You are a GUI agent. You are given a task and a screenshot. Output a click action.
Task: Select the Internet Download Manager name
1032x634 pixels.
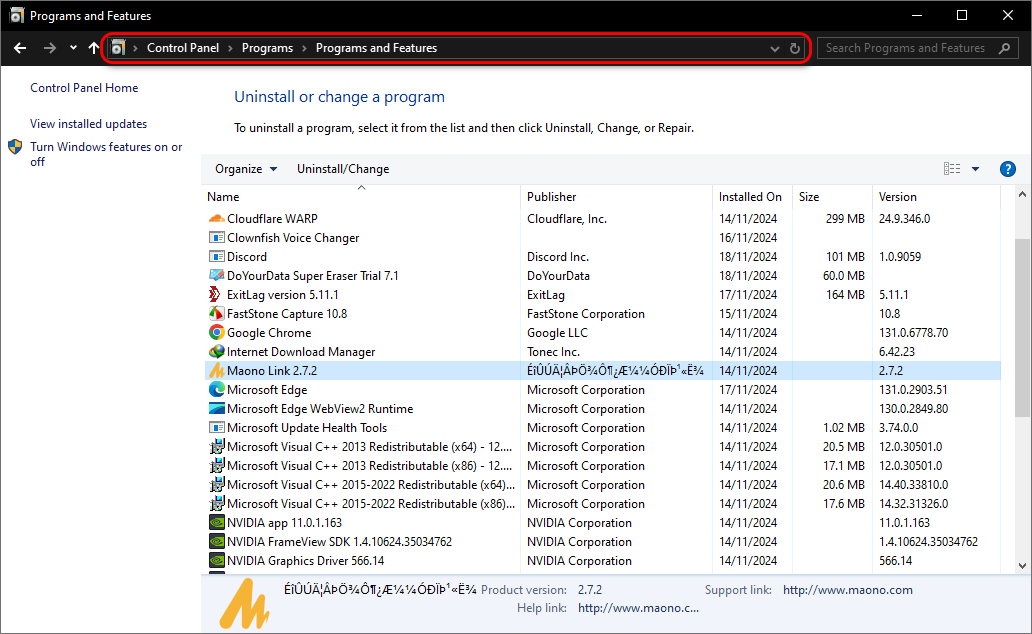pyautogui.click(x=301, y=352)
